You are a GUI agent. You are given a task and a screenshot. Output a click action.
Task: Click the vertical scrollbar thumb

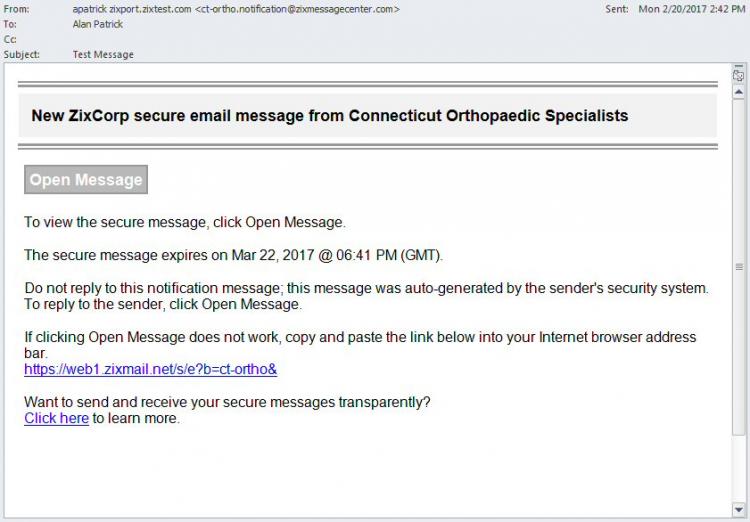click(x=739, y=267)
